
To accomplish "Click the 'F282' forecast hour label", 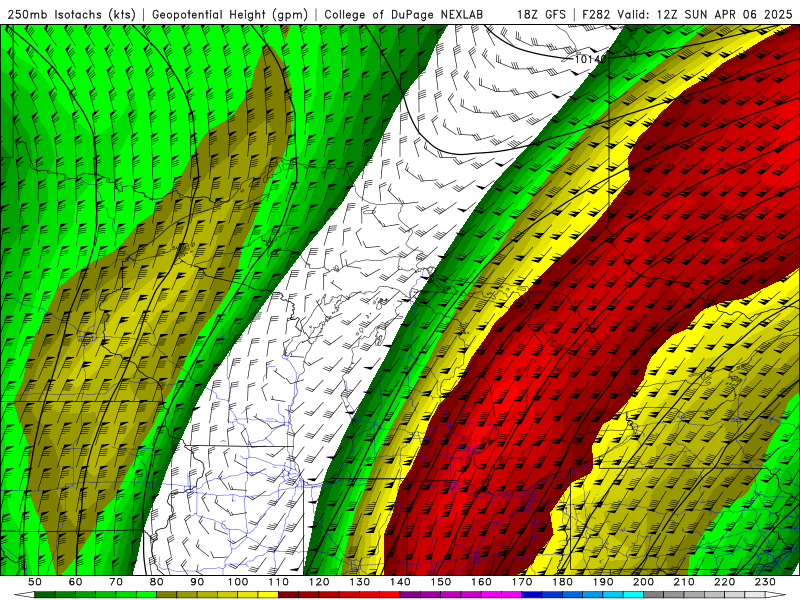I will tap(596, 15).
